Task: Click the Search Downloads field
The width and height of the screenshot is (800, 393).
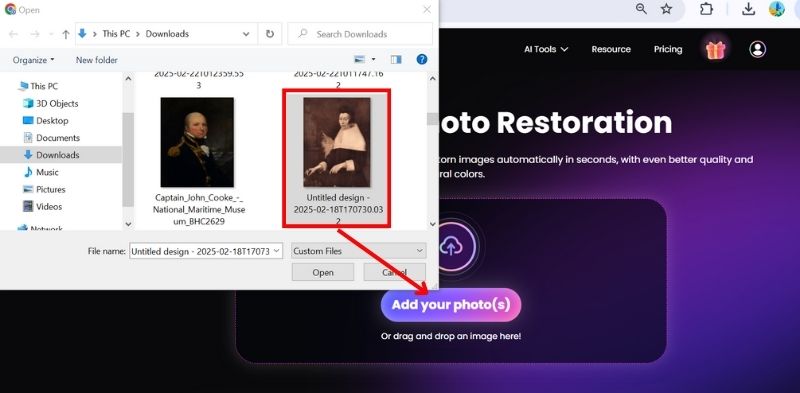Action: tap(360, 34)
